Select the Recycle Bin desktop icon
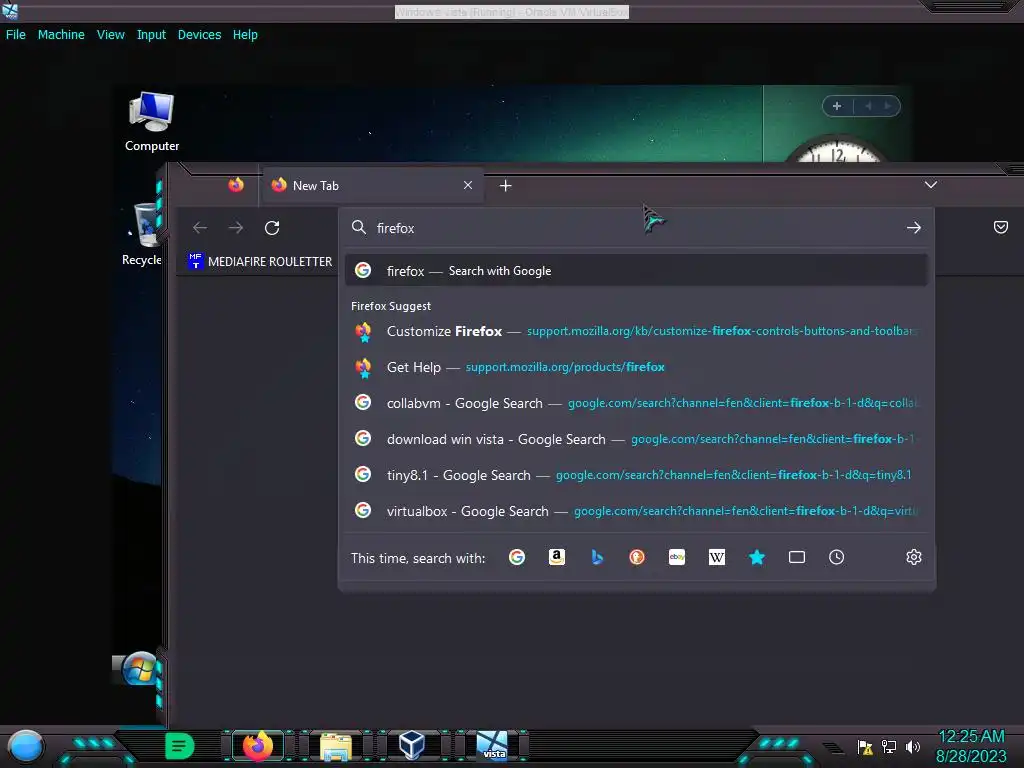Screen dimensions: 1024x768 click(x=142, y=235)
